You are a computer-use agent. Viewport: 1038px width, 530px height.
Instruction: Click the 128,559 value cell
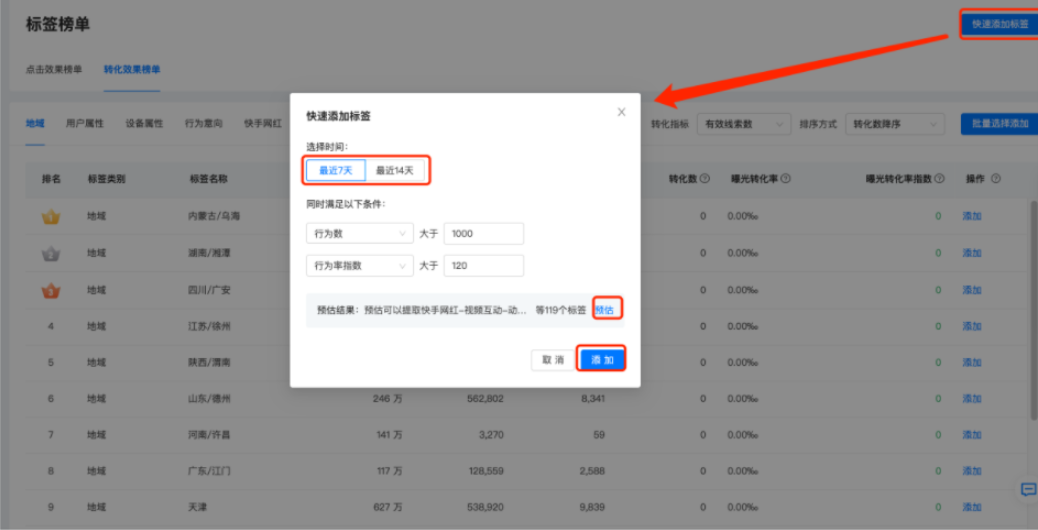(x=485, y=472)
